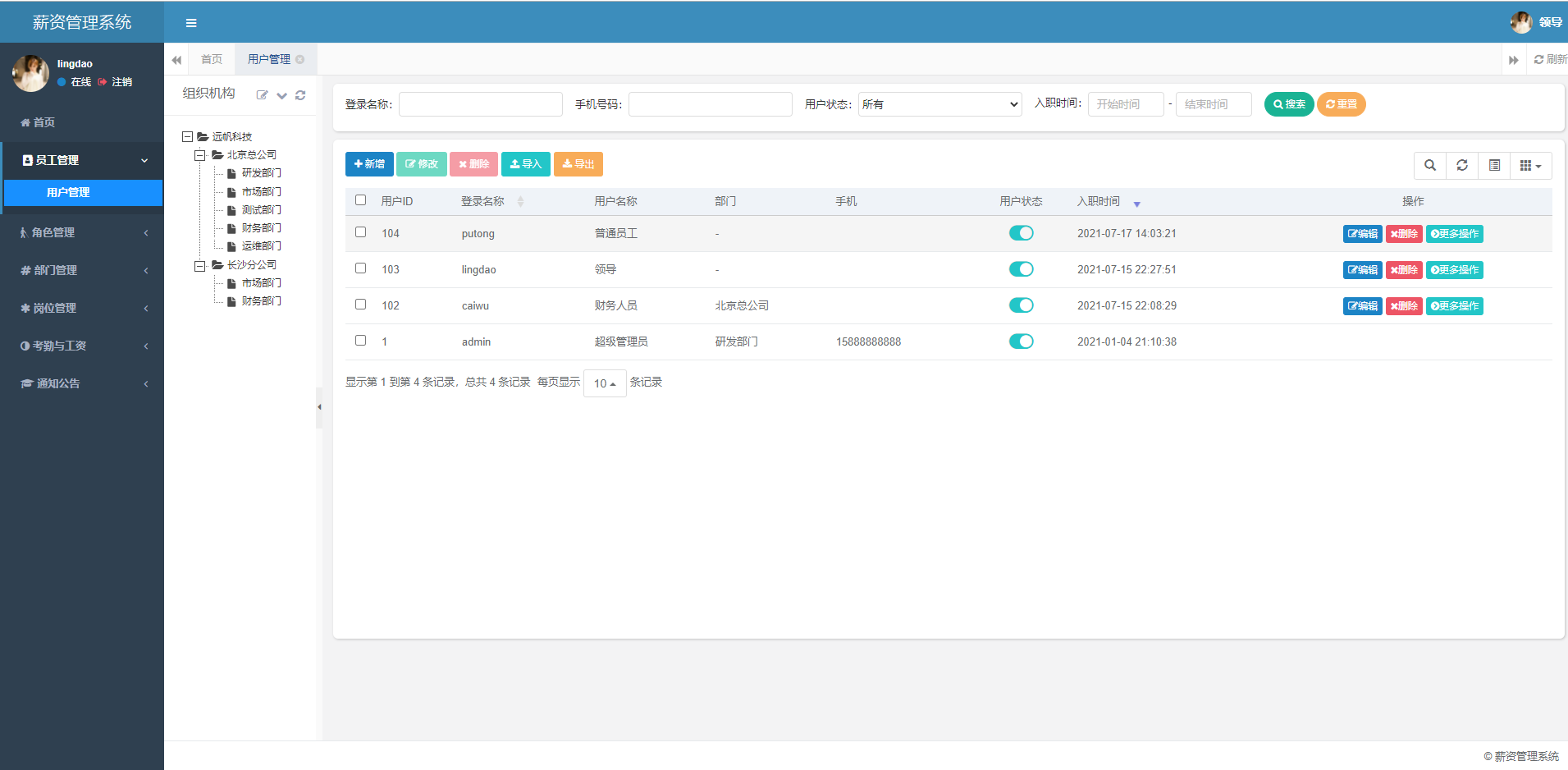Image resolution: width=1568 pixels, height=770 pixels.
Task: Open the 用户状态 dropdown
Action: (x=940, y=104)
